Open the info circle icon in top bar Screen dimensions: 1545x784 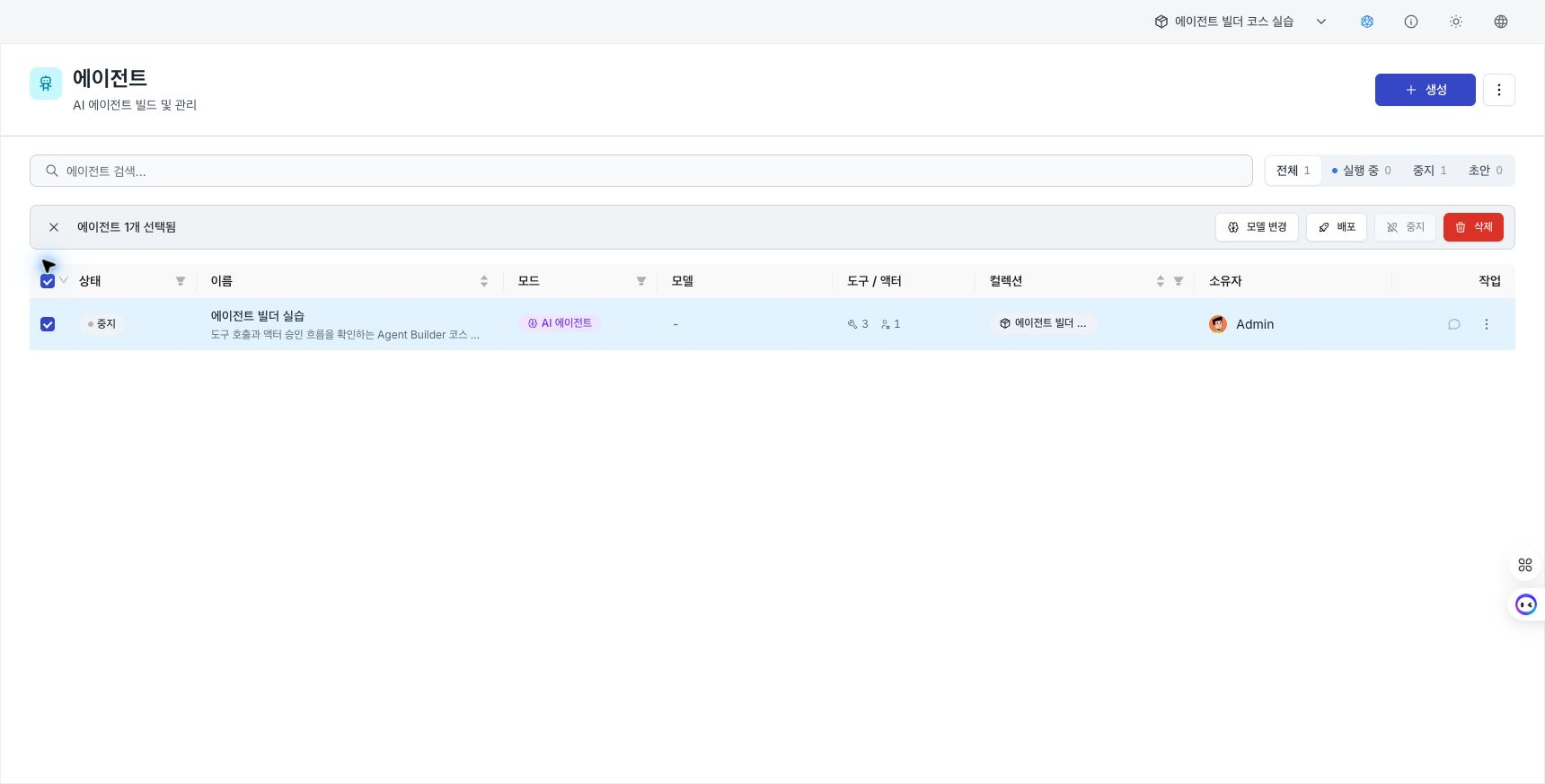tap(1411, 22)
